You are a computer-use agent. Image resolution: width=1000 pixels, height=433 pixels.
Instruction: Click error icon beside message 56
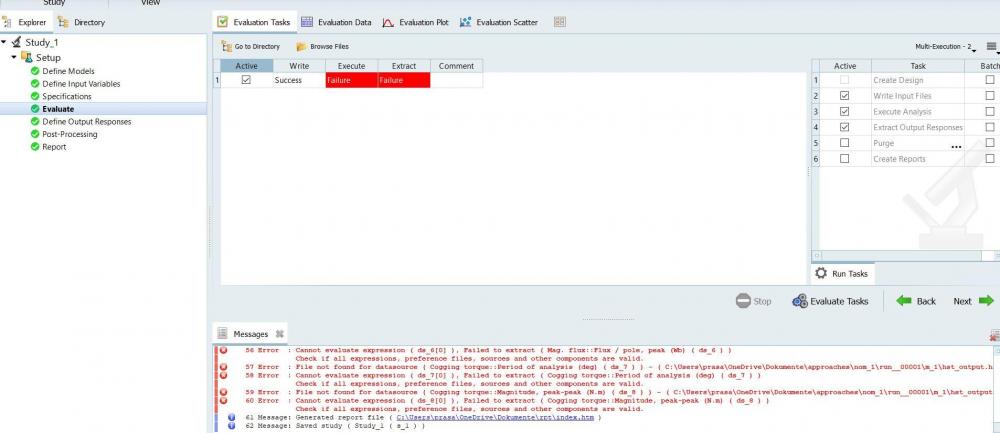coord(223,350)
